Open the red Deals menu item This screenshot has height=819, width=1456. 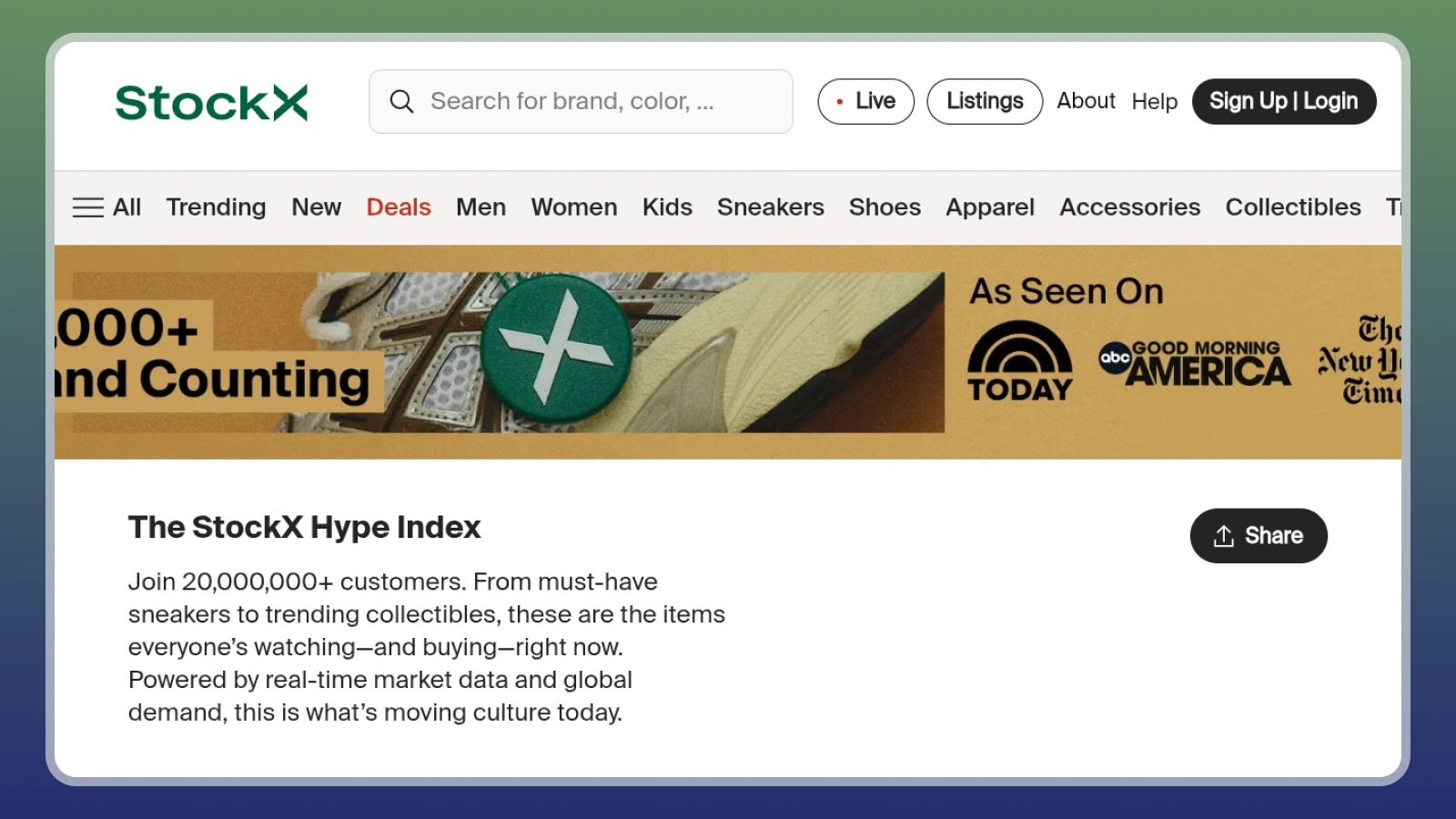(x=399, y=207)
